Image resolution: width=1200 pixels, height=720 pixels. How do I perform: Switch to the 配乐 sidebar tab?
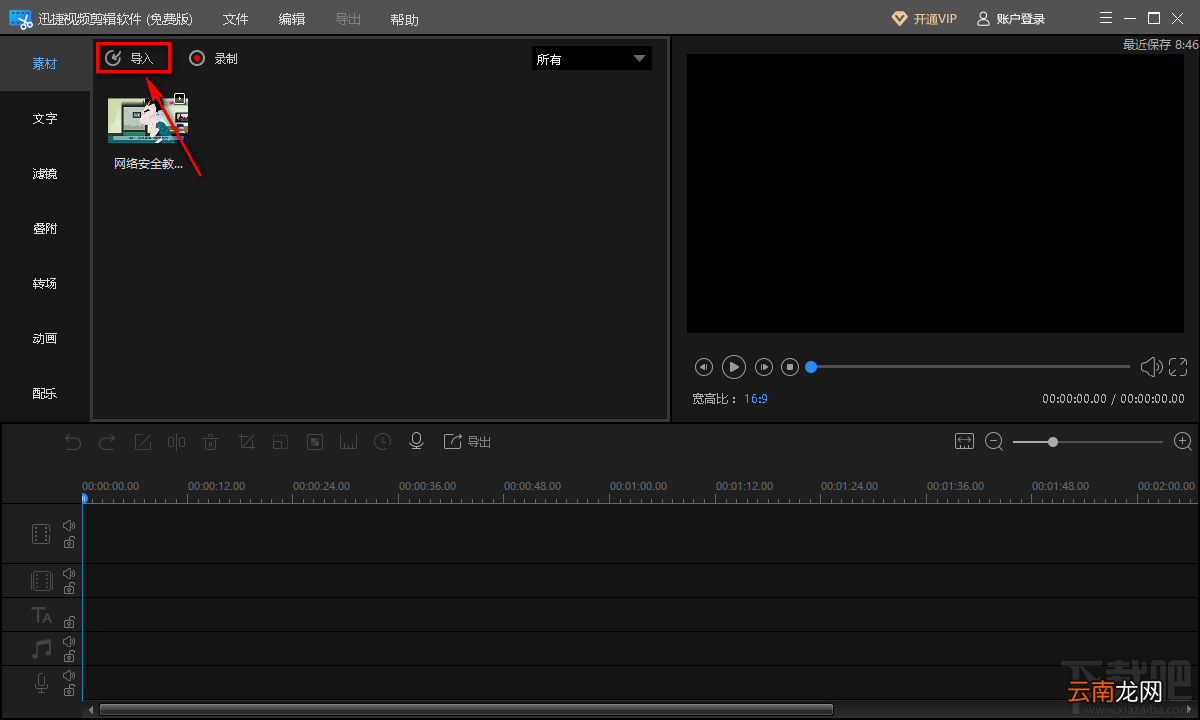[x=45, y=393]
